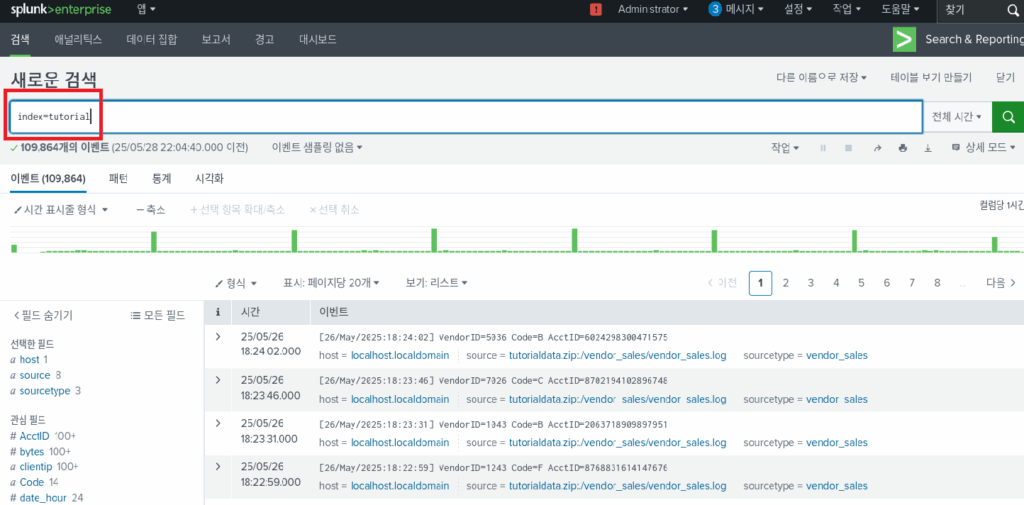Open the 형식 dropdown
This screenshot has width=1024, height=505.
click(236, 283)
